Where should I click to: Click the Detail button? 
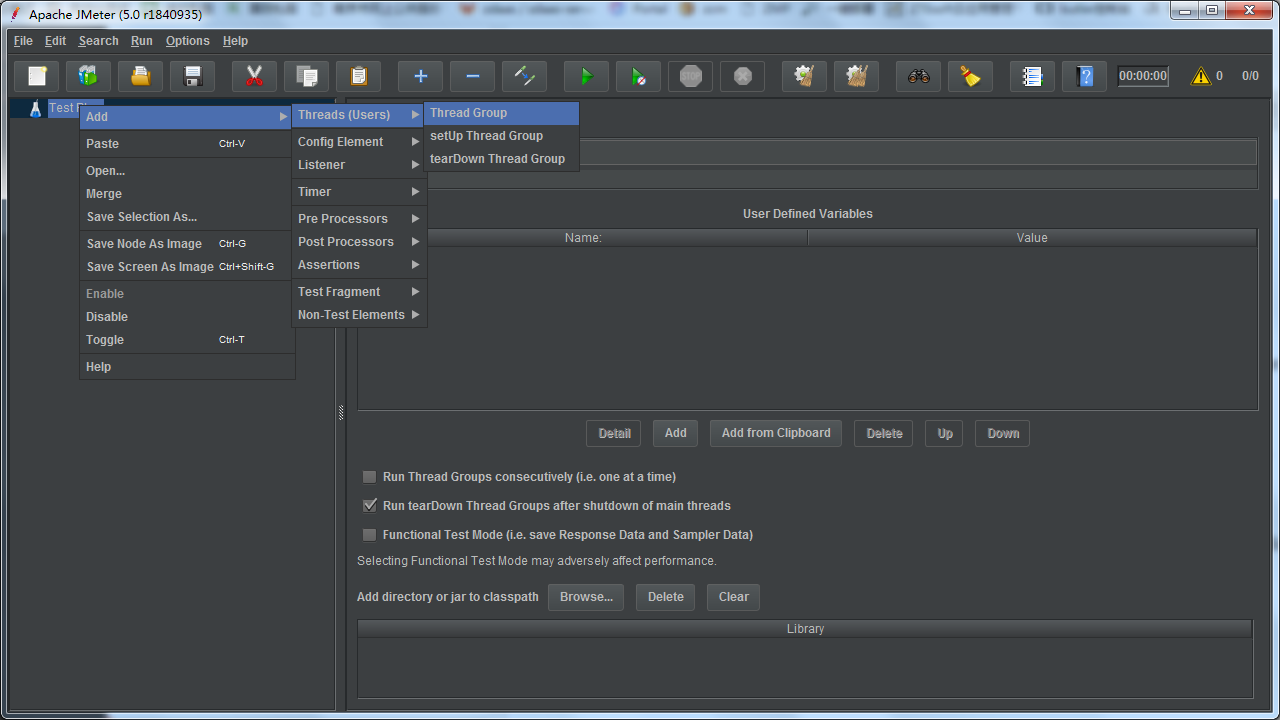pyautogui.click(x=614, y=433)
